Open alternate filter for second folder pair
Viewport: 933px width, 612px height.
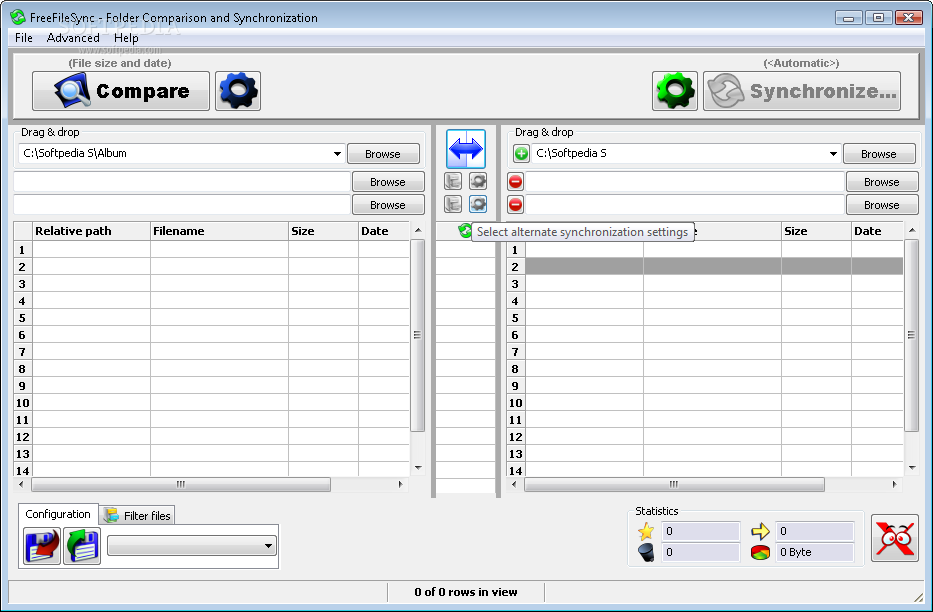click(453, 181)
